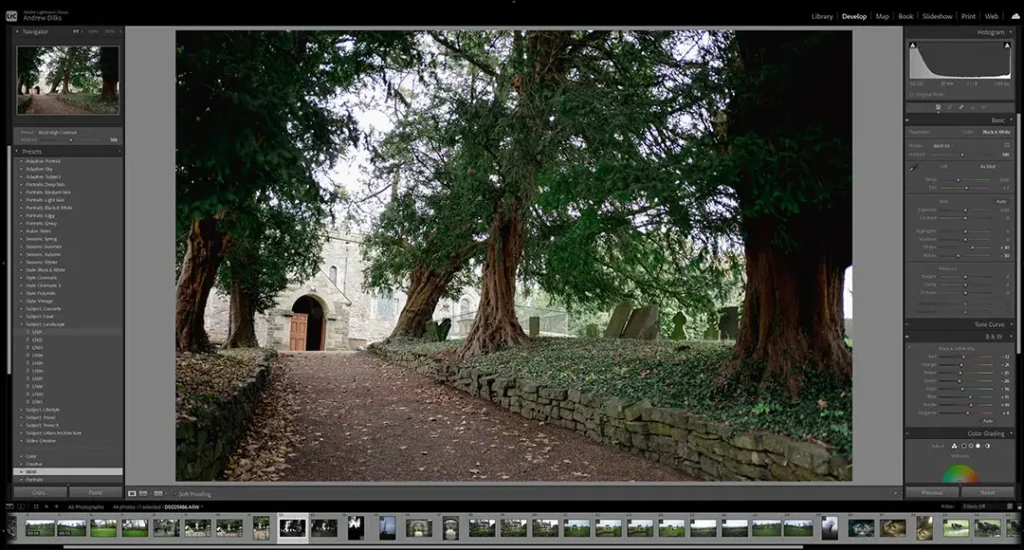
Task: Select the Global circle icon in Color Grading
Action: (x=987, y=446)
